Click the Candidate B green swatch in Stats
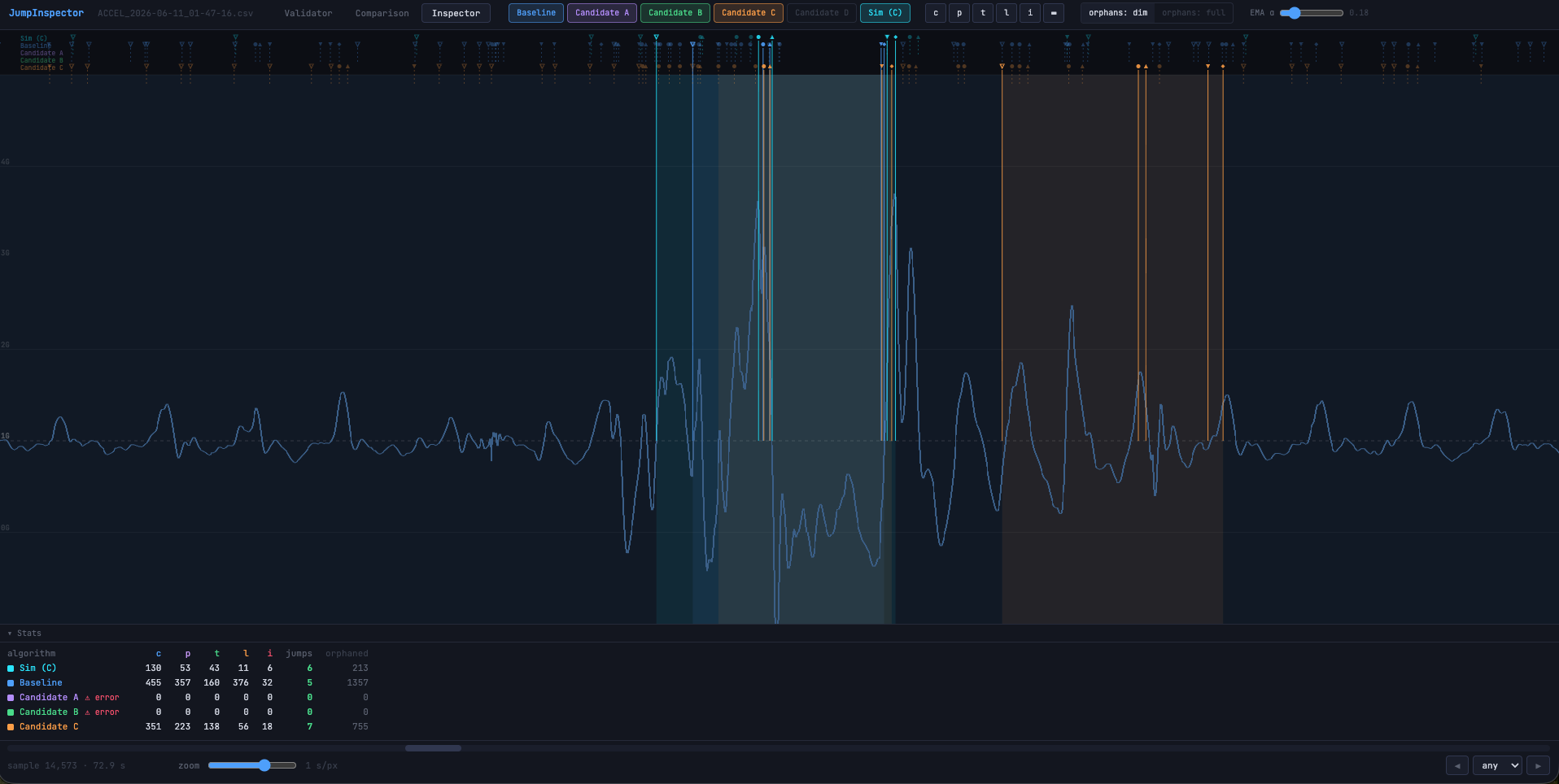Image resolution: width=1559 pixels, height=784 pixels. click(x=11, y=712)
